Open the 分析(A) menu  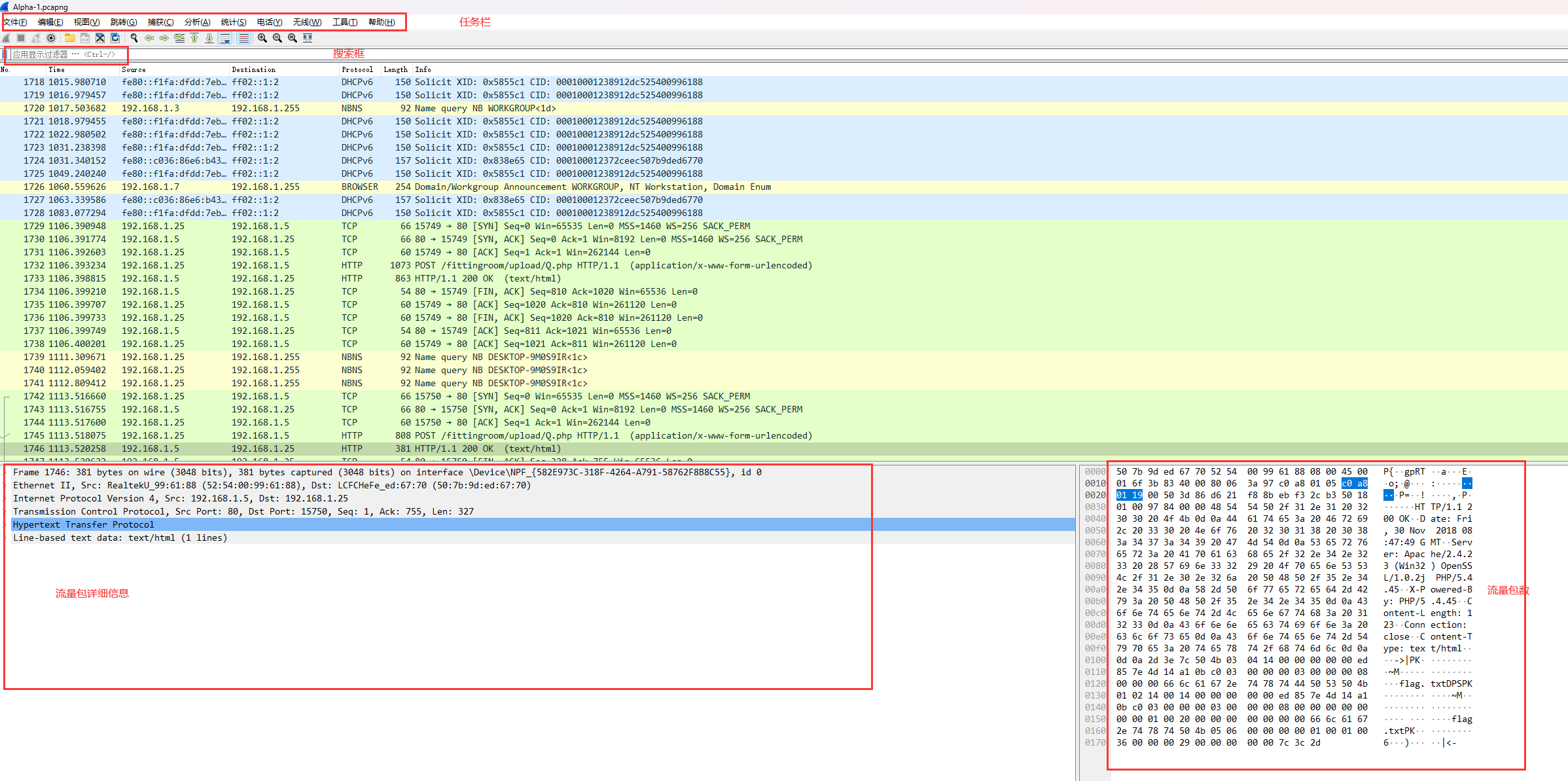tap(197, 22)
